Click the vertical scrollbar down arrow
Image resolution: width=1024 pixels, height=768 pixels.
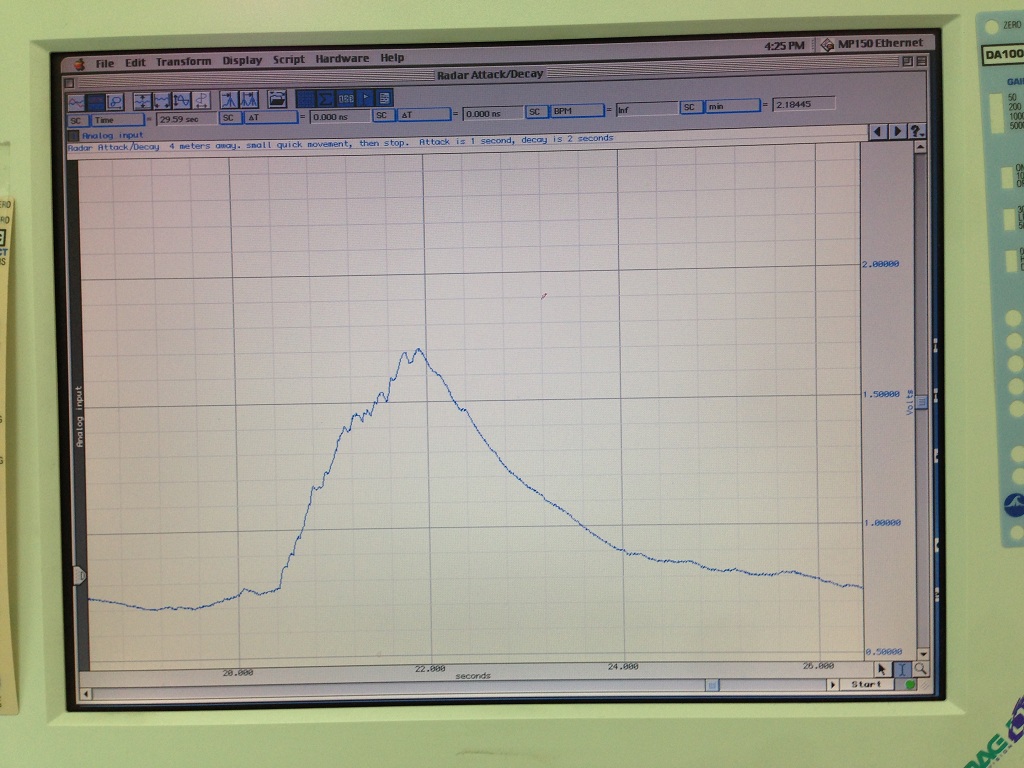pos(923,654)
